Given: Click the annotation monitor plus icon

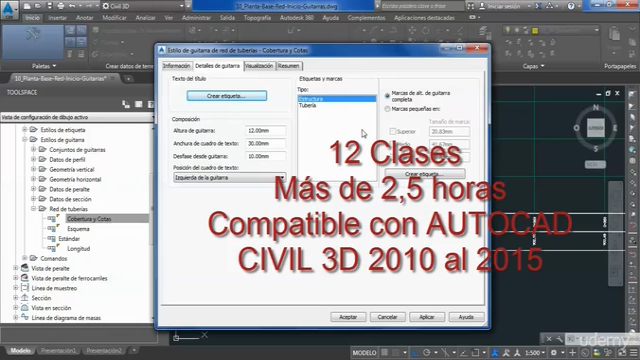Looking at the screenshot, I should click(x=573, y=352).
